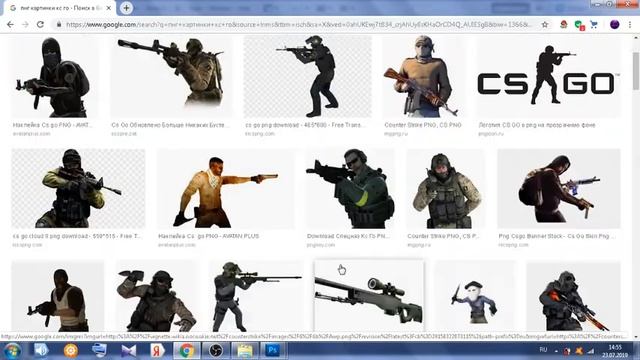
Task: Click the page vertical scrollbar thumb
Action: tap(636, 70)
